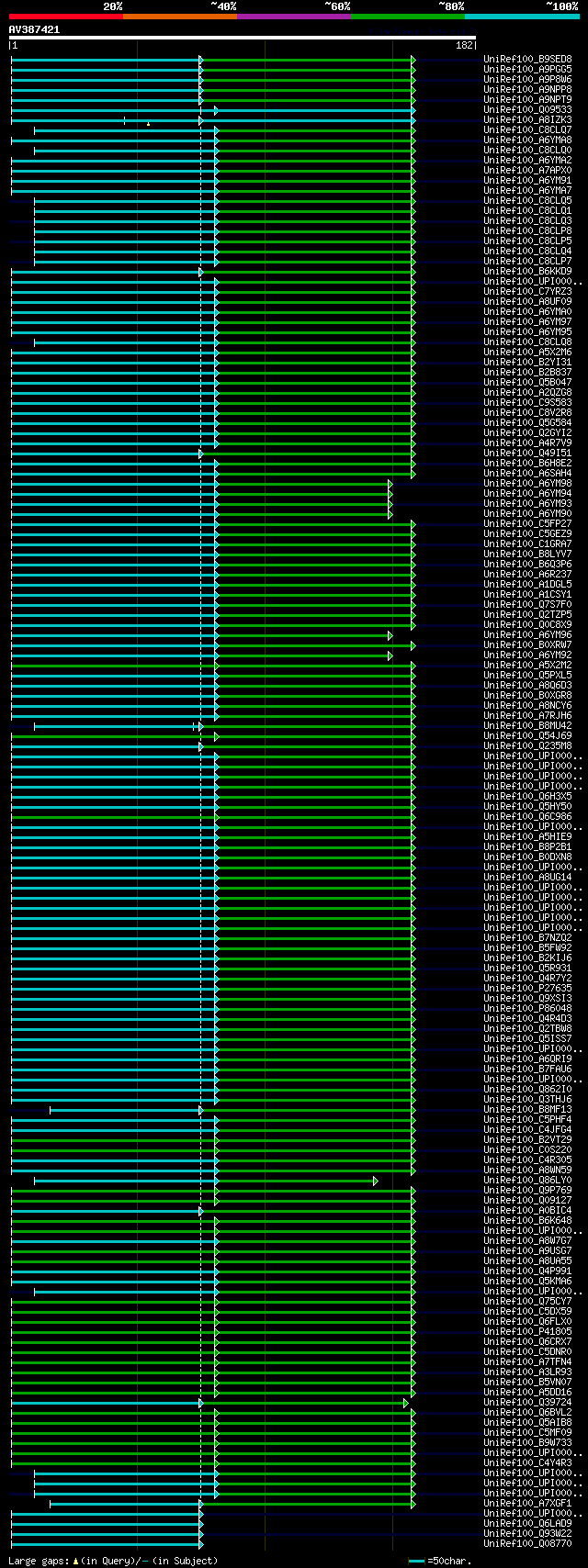Image resolution: width=588 pixels, height=1568 pixels.
Task: Select the UniRef100_Q7S7F0 label
Action: click(527, 605)
